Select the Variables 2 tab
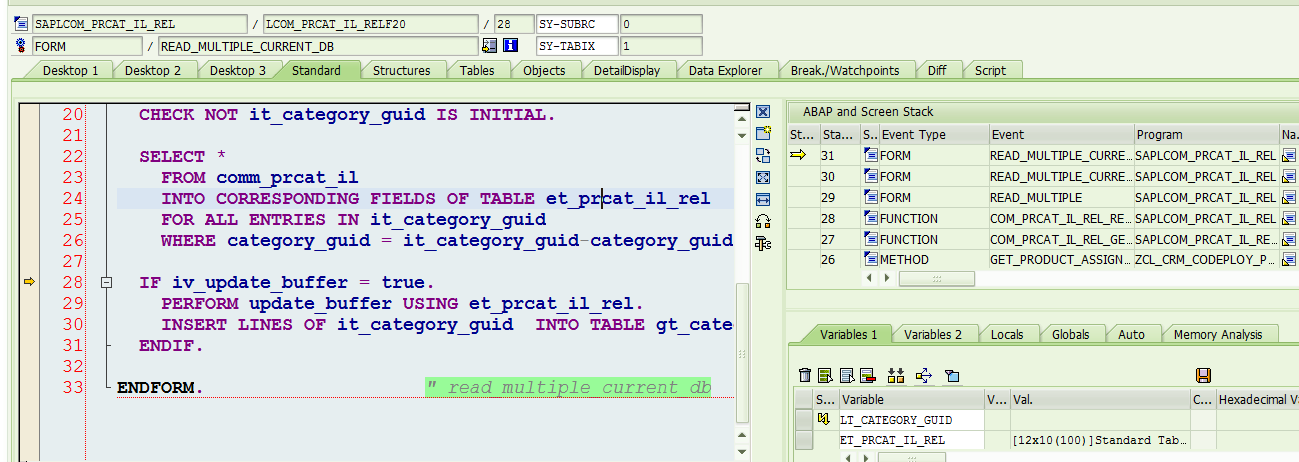The image size is (1299, 462). click(x=933, y=335)
